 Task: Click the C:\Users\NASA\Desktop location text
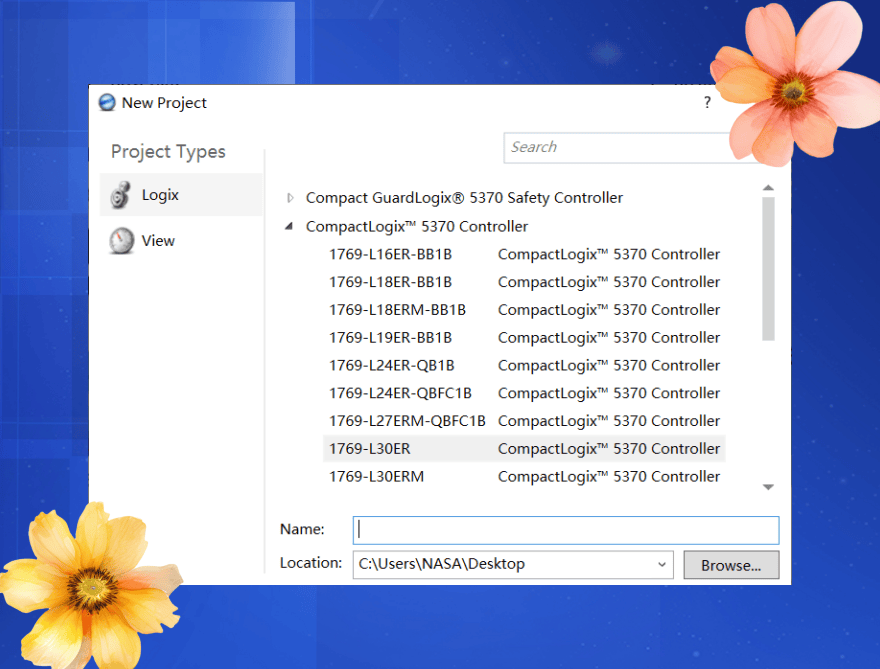pos(442,564)
